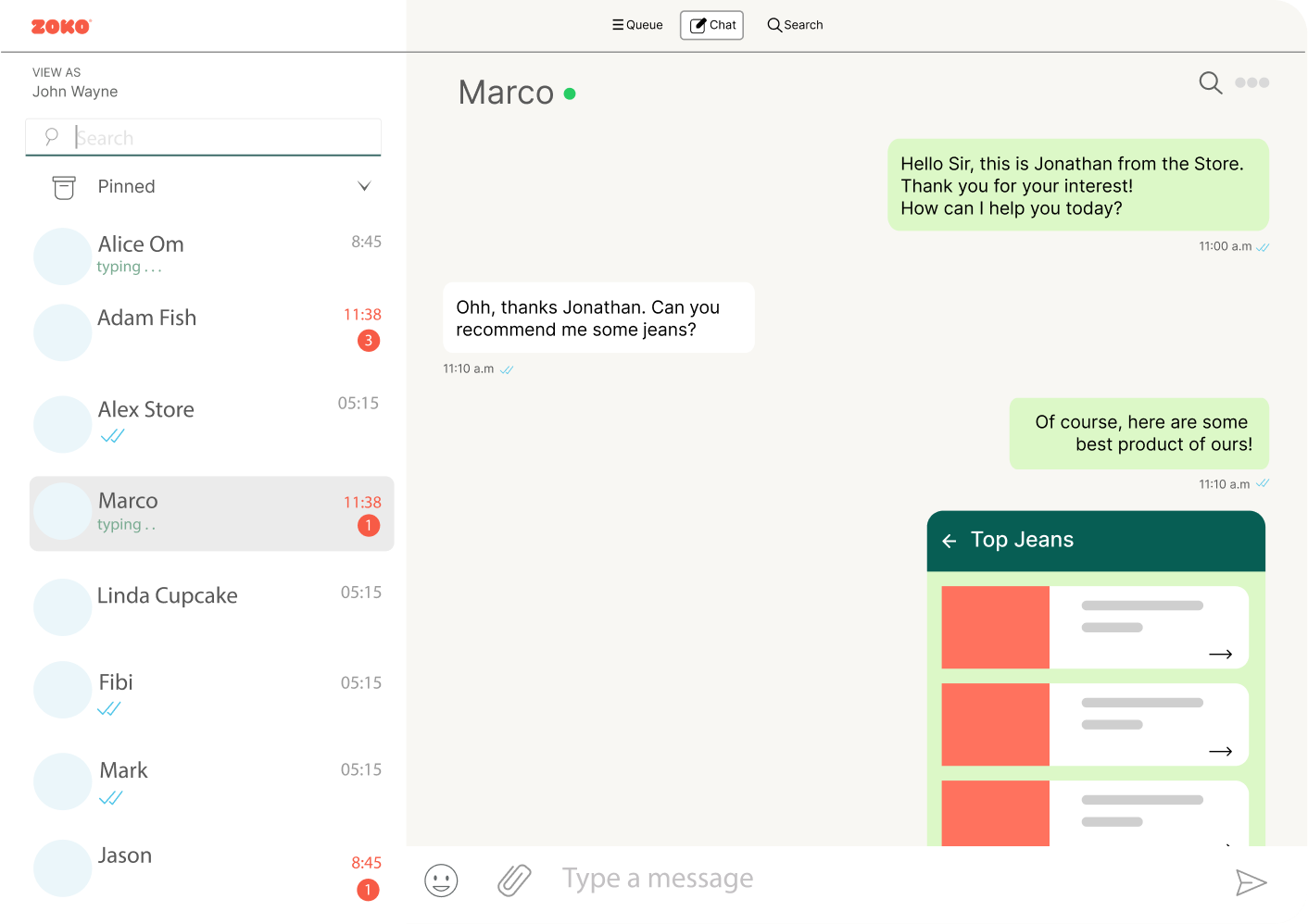The image size is (1308, 924).
Task: Open first jeans product arrow
Action: coord(1221,654)
